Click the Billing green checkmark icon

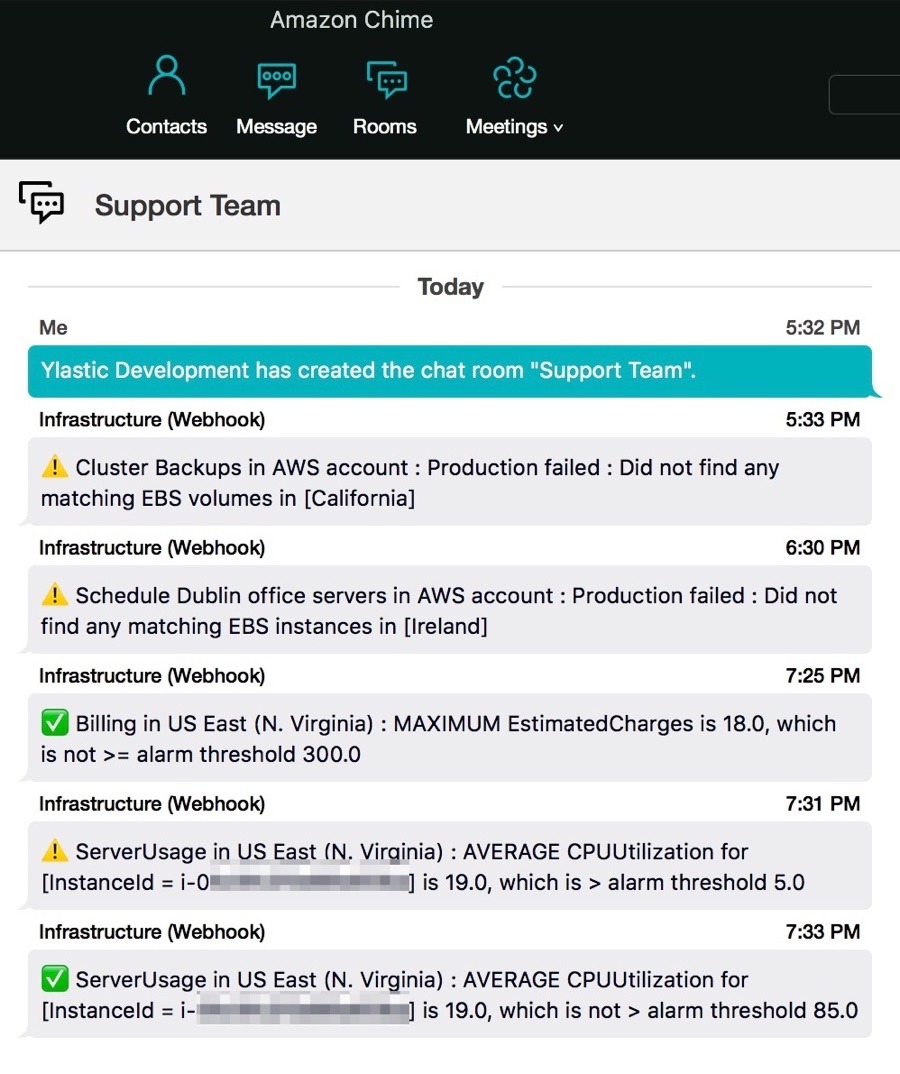click(55, 723)
